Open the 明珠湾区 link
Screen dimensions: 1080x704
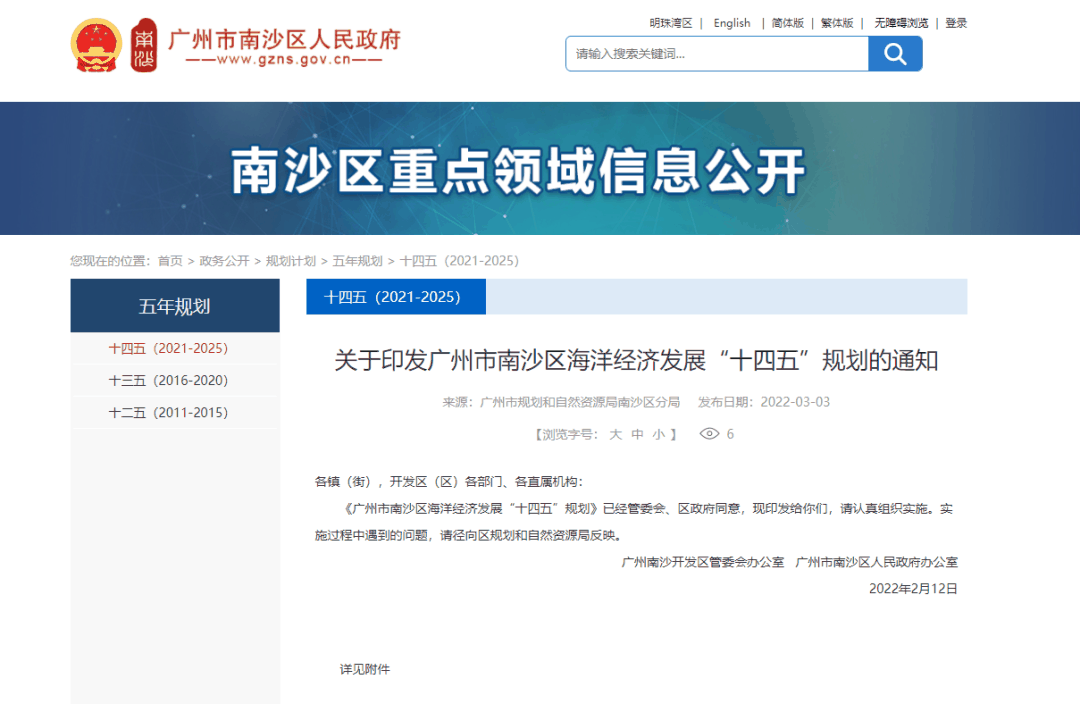tap(670, 23)
